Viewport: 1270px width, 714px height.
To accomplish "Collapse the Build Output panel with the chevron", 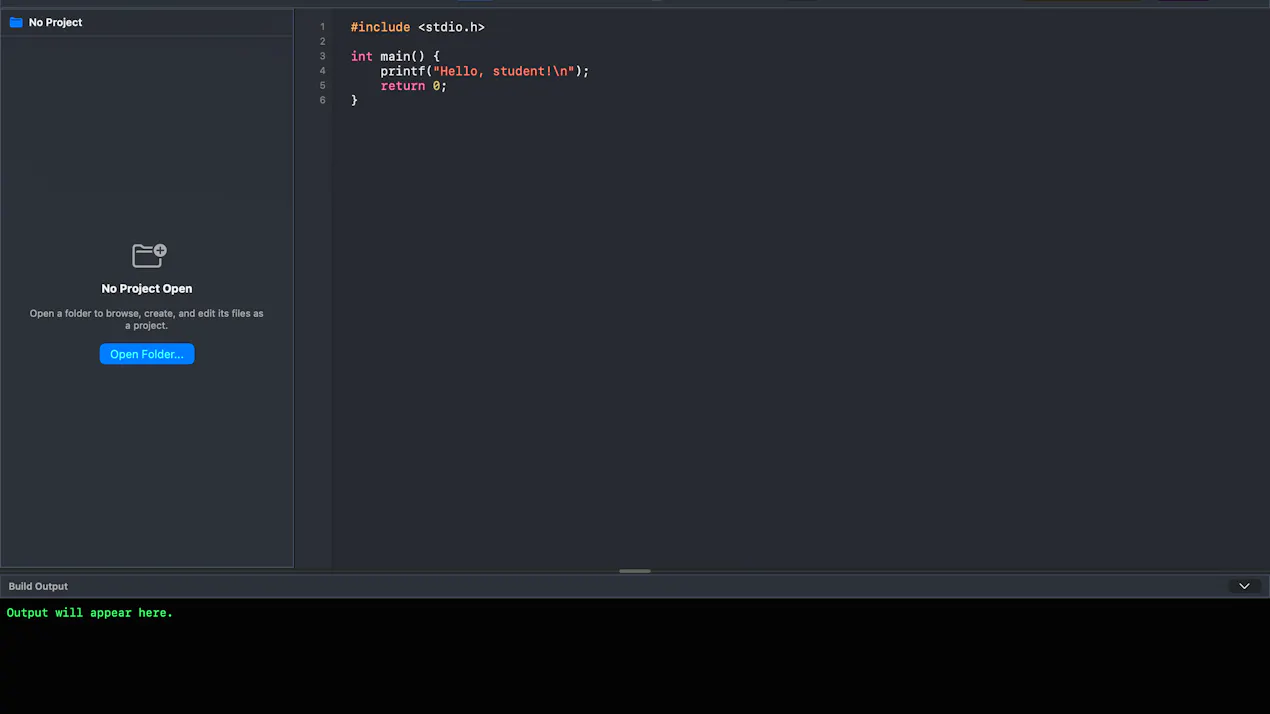I will 1244,586.
